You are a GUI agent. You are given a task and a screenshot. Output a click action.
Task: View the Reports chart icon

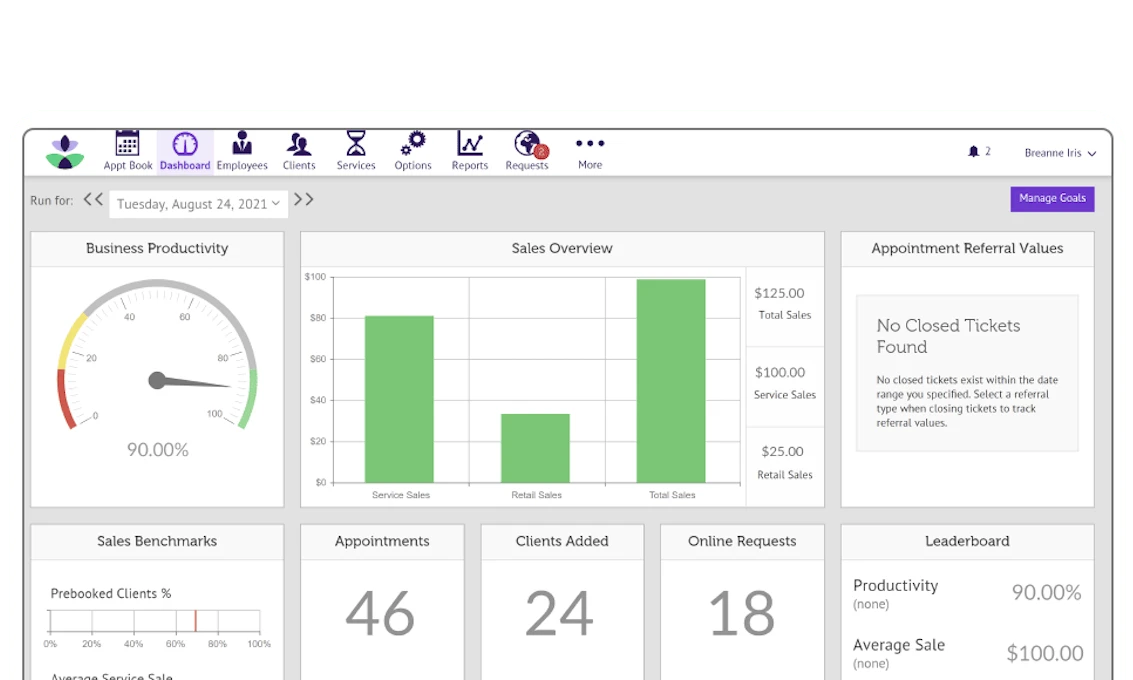point(469,145)
